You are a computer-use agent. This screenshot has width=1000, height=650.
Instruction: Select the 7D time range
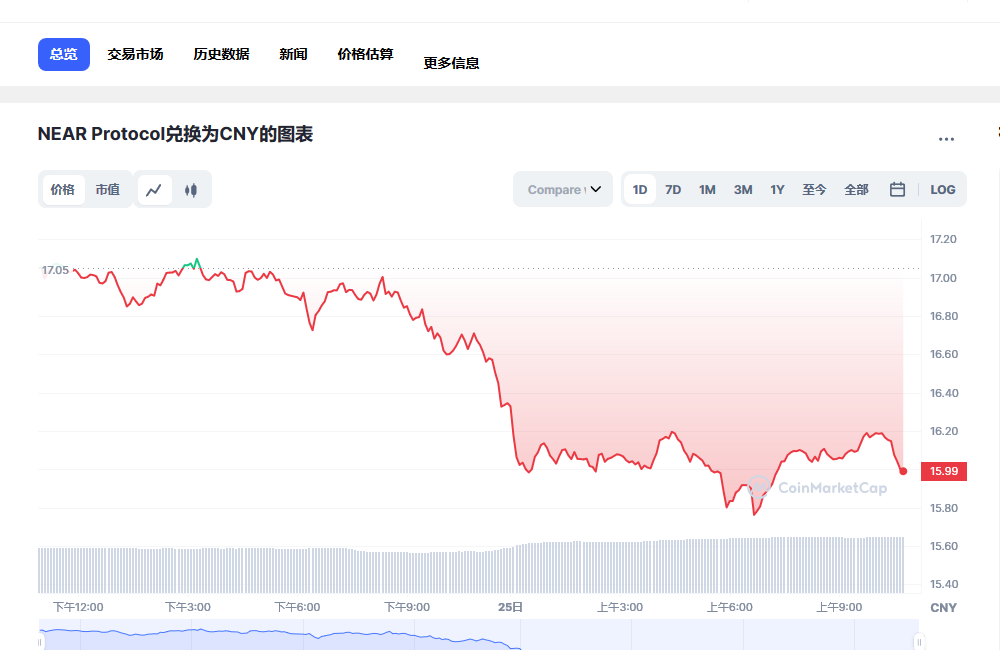[673, 189]
